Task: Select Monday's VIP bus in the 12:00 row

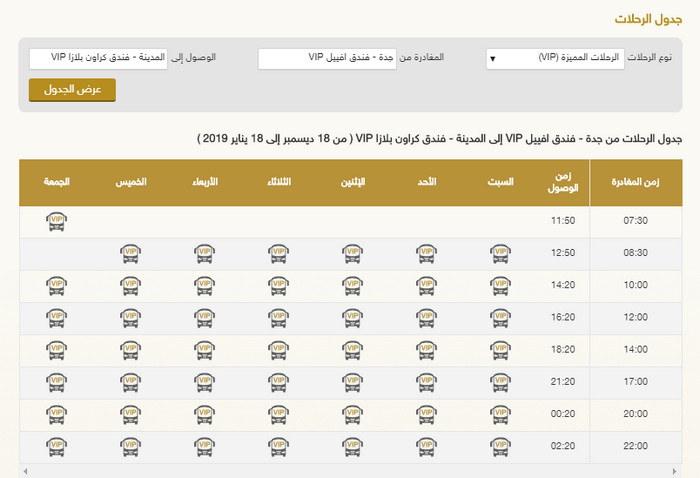Action: tap(352, 318)
